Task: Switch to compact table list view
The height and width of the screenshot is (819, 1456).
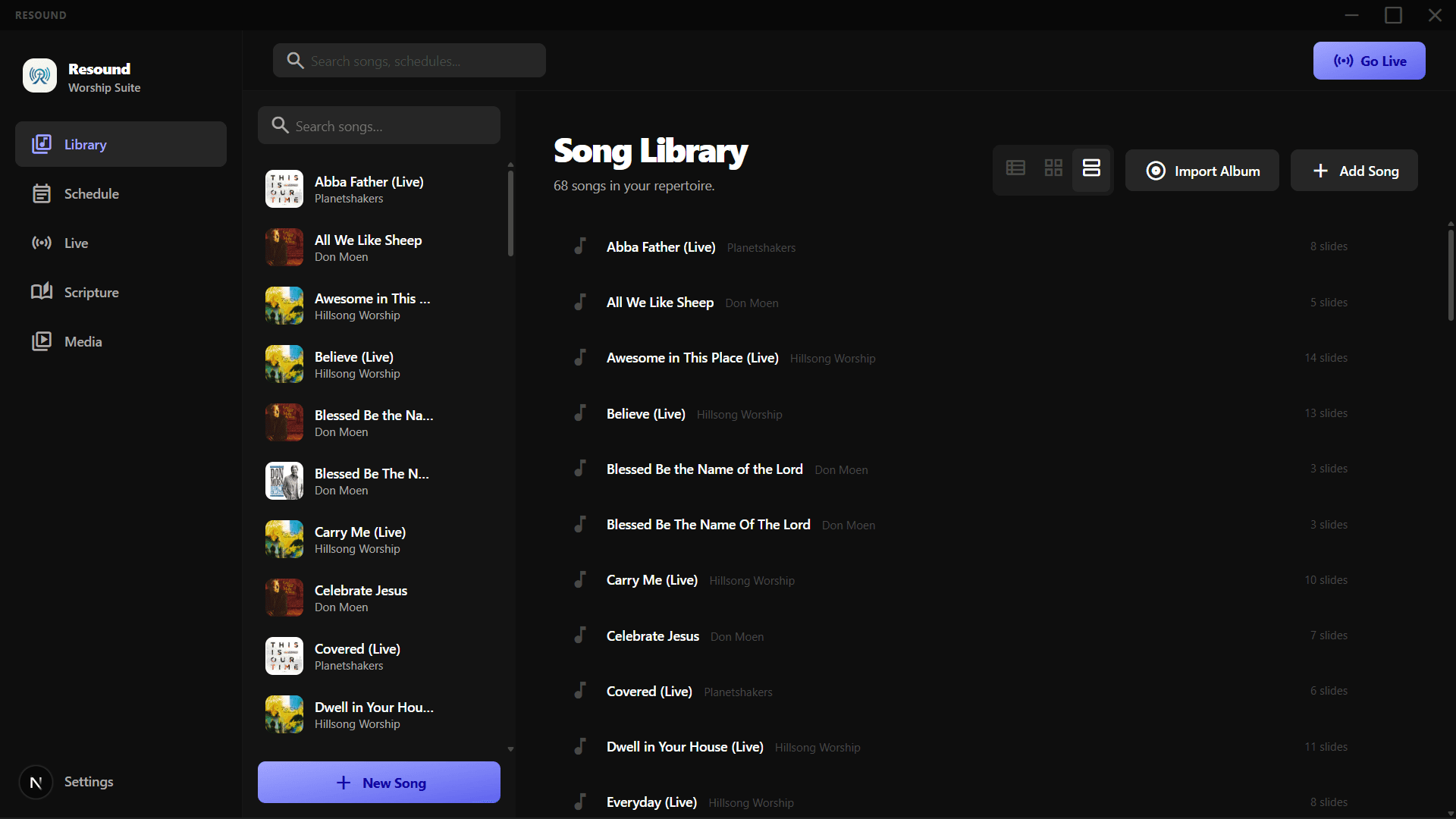Action: point(1015,168)
